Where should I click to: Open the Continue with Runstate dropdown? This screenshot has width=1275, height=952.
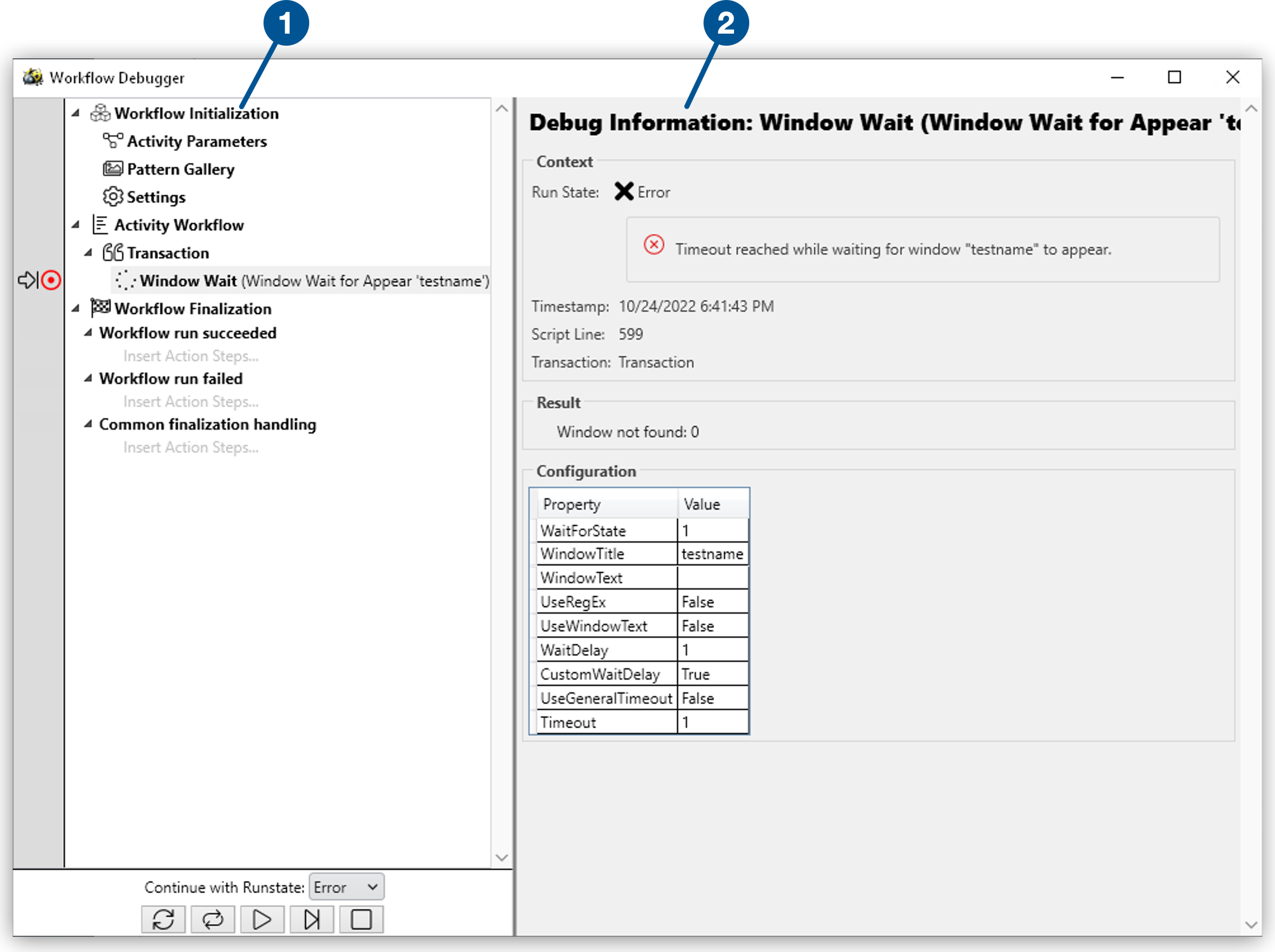(345, 887)
